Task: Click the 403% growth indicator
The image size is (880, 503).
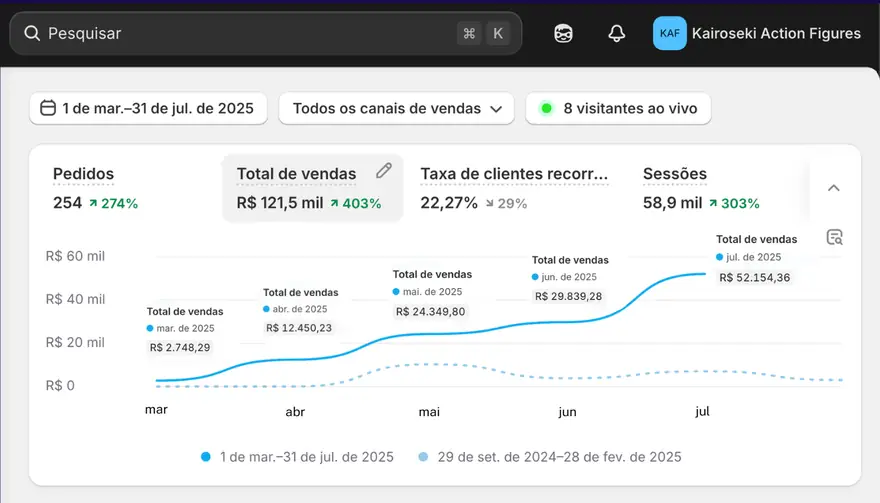Action: pos(356,203)
